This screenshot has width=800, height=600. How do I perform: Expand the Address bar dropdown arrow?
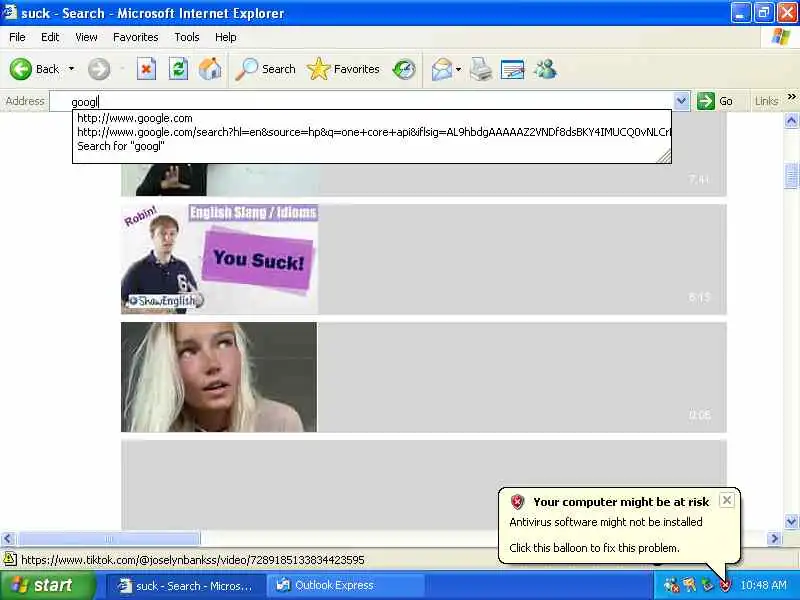(x=681, y=101)
